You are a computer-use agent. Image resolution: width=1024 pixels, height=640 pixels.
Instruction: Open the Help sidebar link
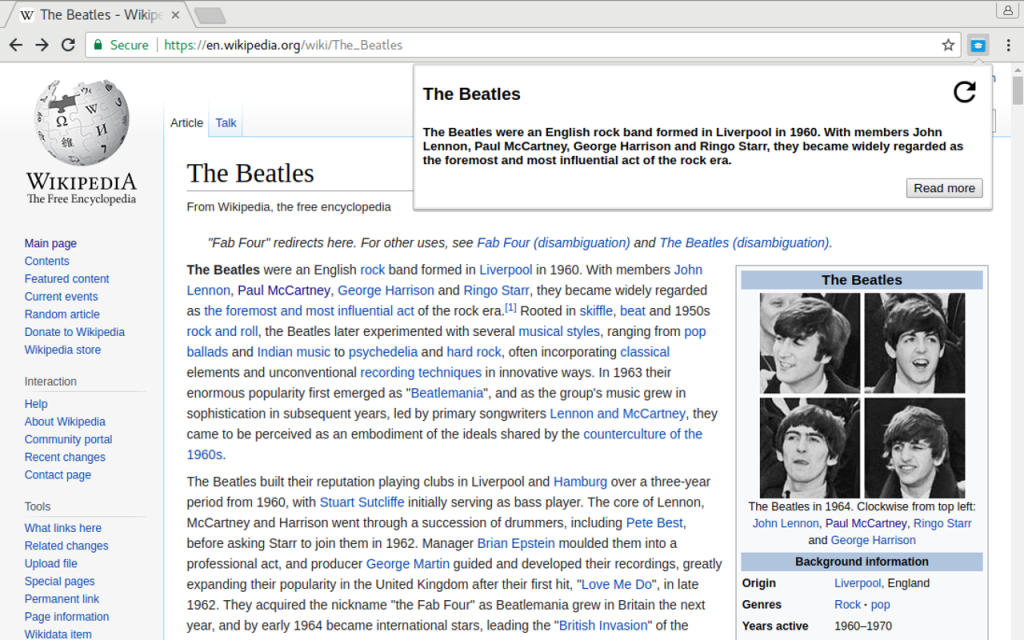(x=36, y=404)
